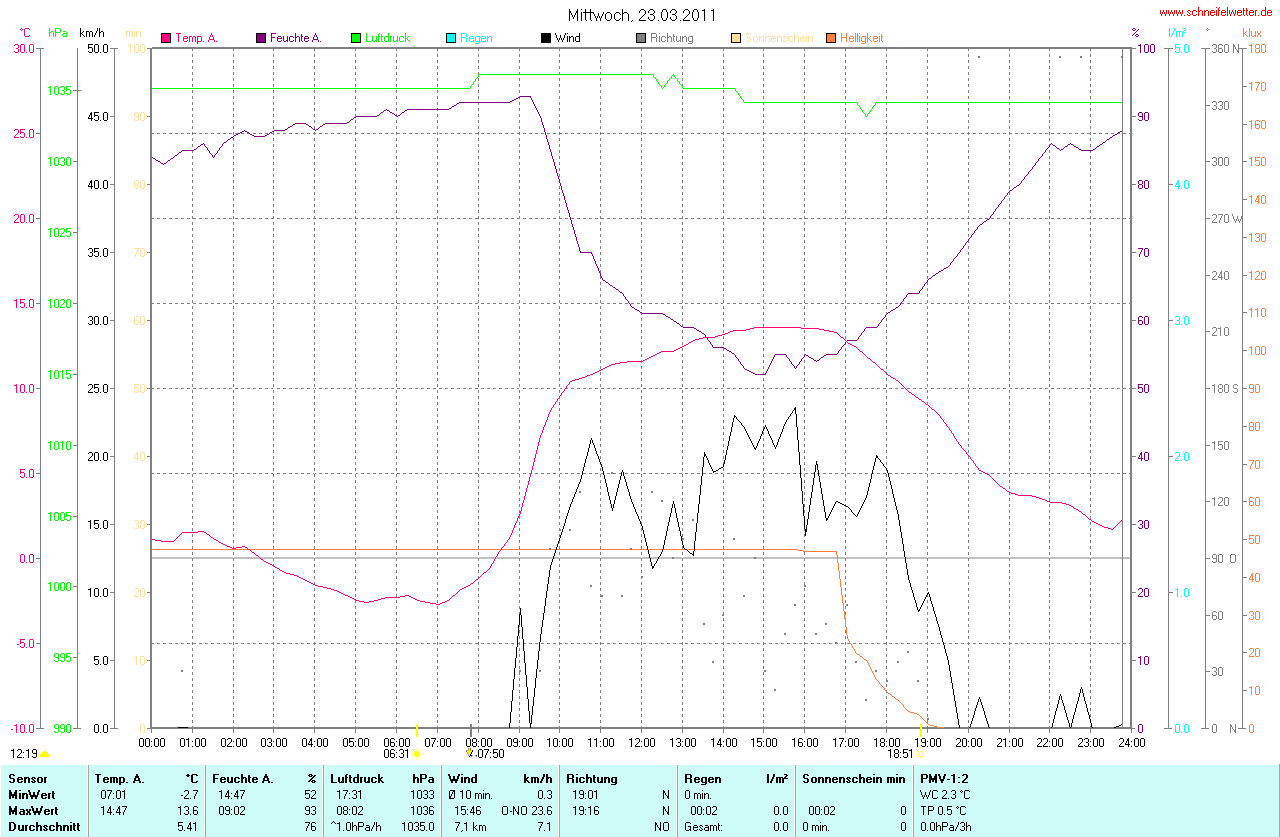
Task: Click the black Wind legend swatch
Action: click(546, 38)
